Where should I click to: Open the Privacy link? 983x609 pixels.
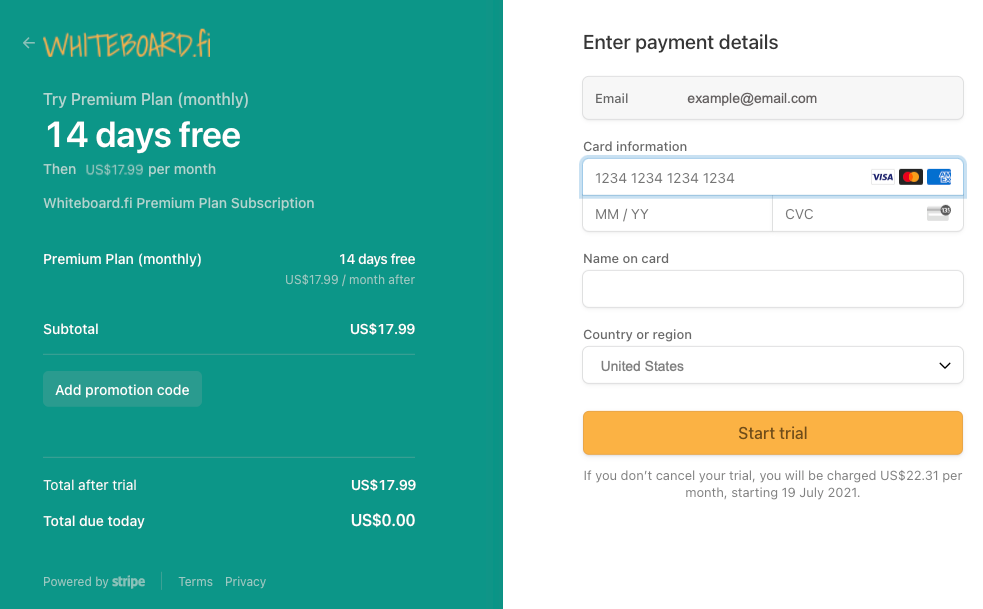[x=245, y=581]
